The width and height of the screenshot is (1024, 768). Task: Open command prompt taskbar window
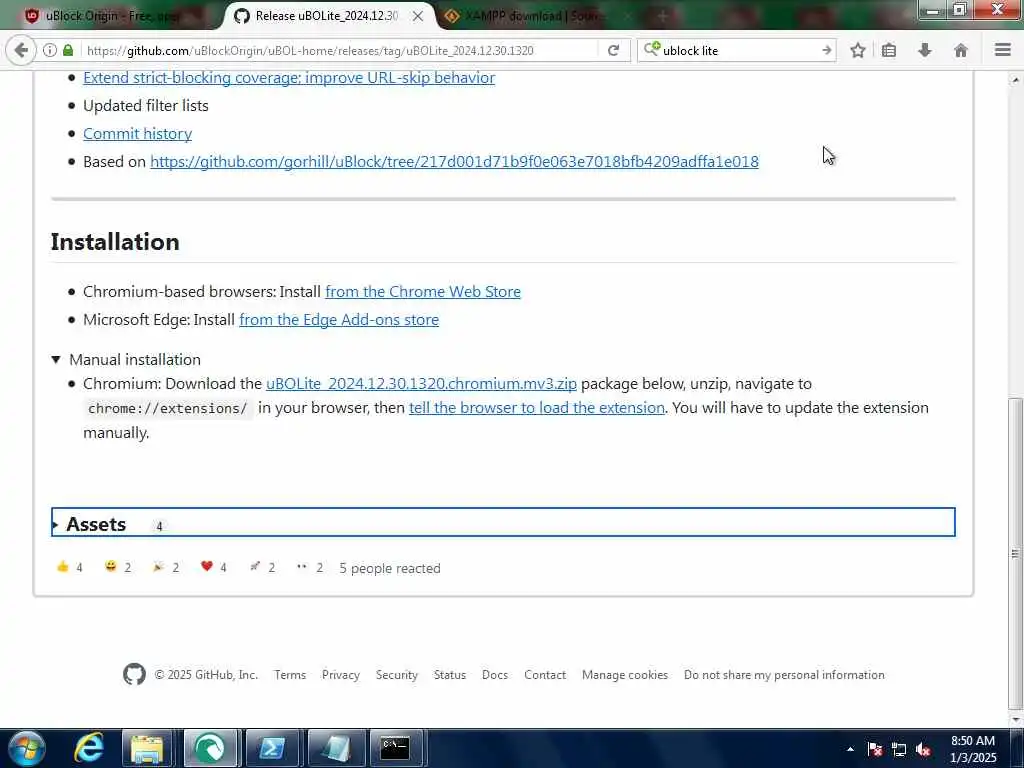[396, 748]
